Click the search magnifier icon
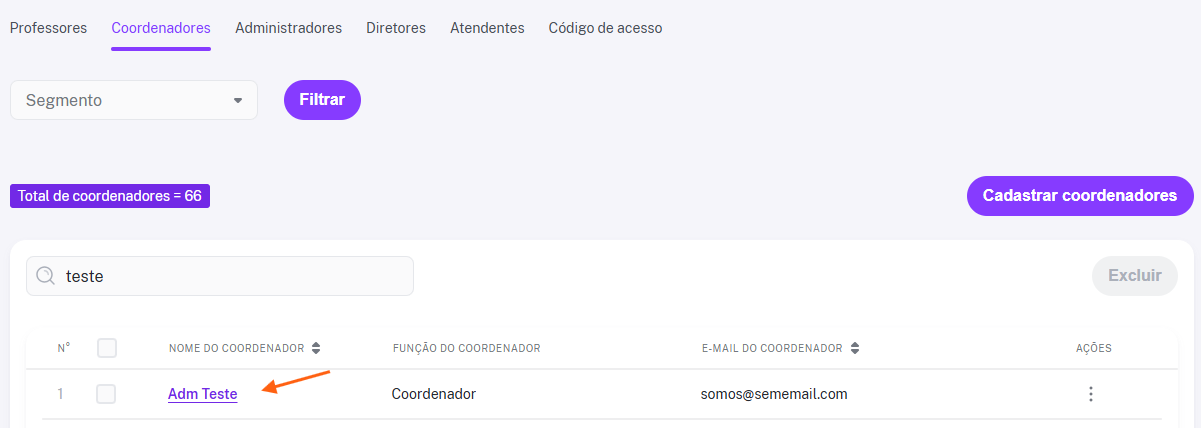 (x=45, y=276)
